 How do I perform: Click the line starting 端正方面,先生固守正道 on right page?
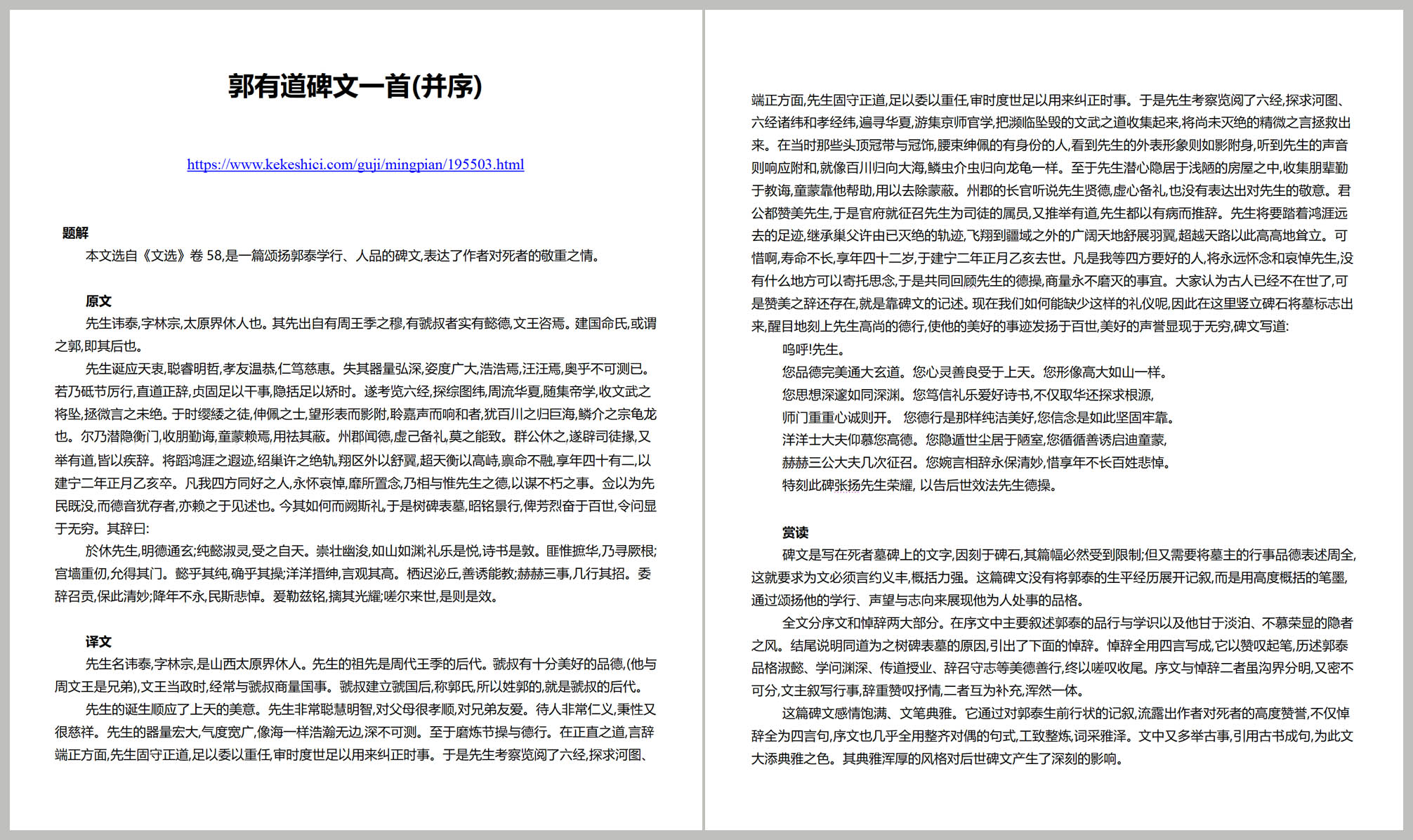(1048, 100)
